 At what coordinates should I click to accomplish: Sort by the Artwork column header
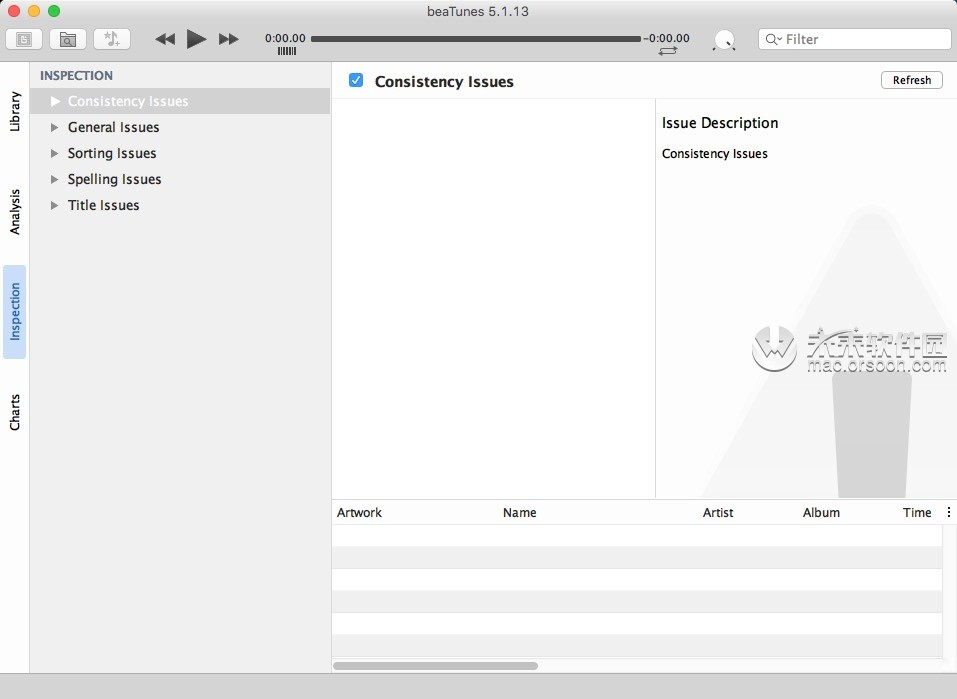[x=359, y=513]
